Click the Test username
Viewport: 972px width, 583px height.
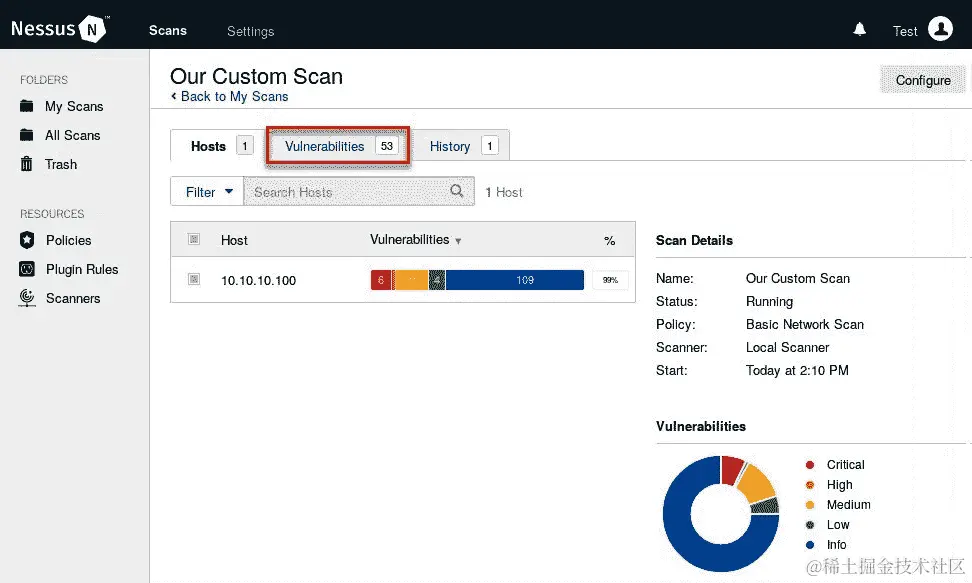pyautogui.click(x=904, y=31)
